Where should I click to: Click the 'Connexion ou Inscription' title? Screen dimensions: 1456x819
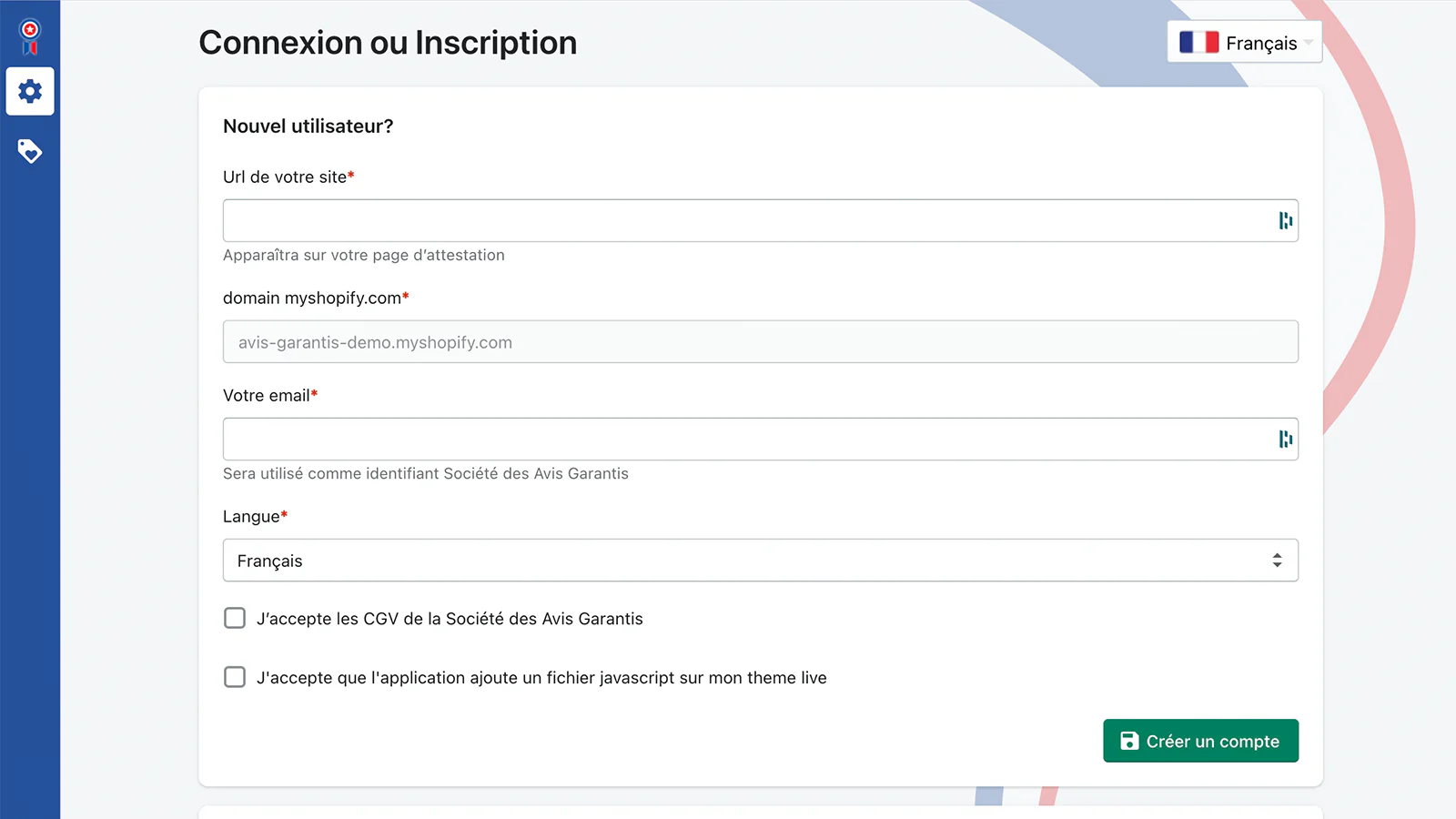click(388, 43)
